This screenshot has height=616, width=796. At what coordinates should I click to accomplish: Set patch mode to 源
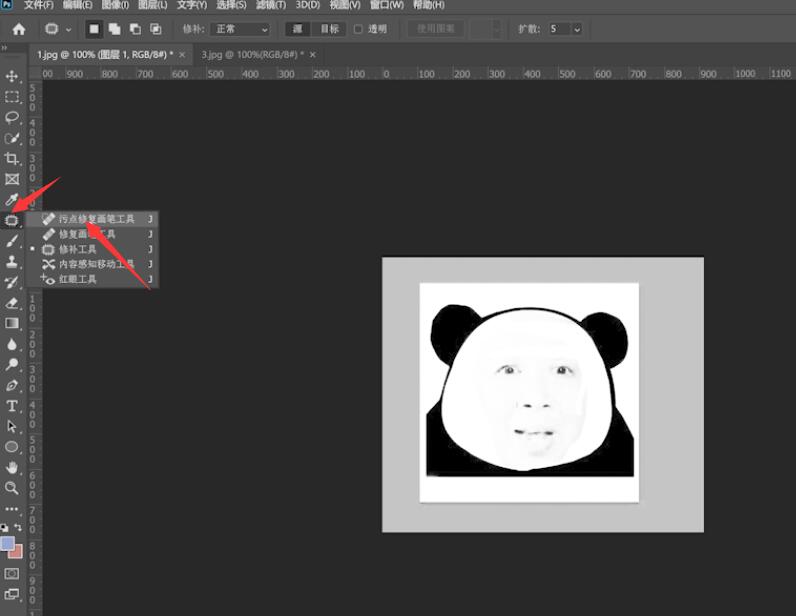[298, 29]
